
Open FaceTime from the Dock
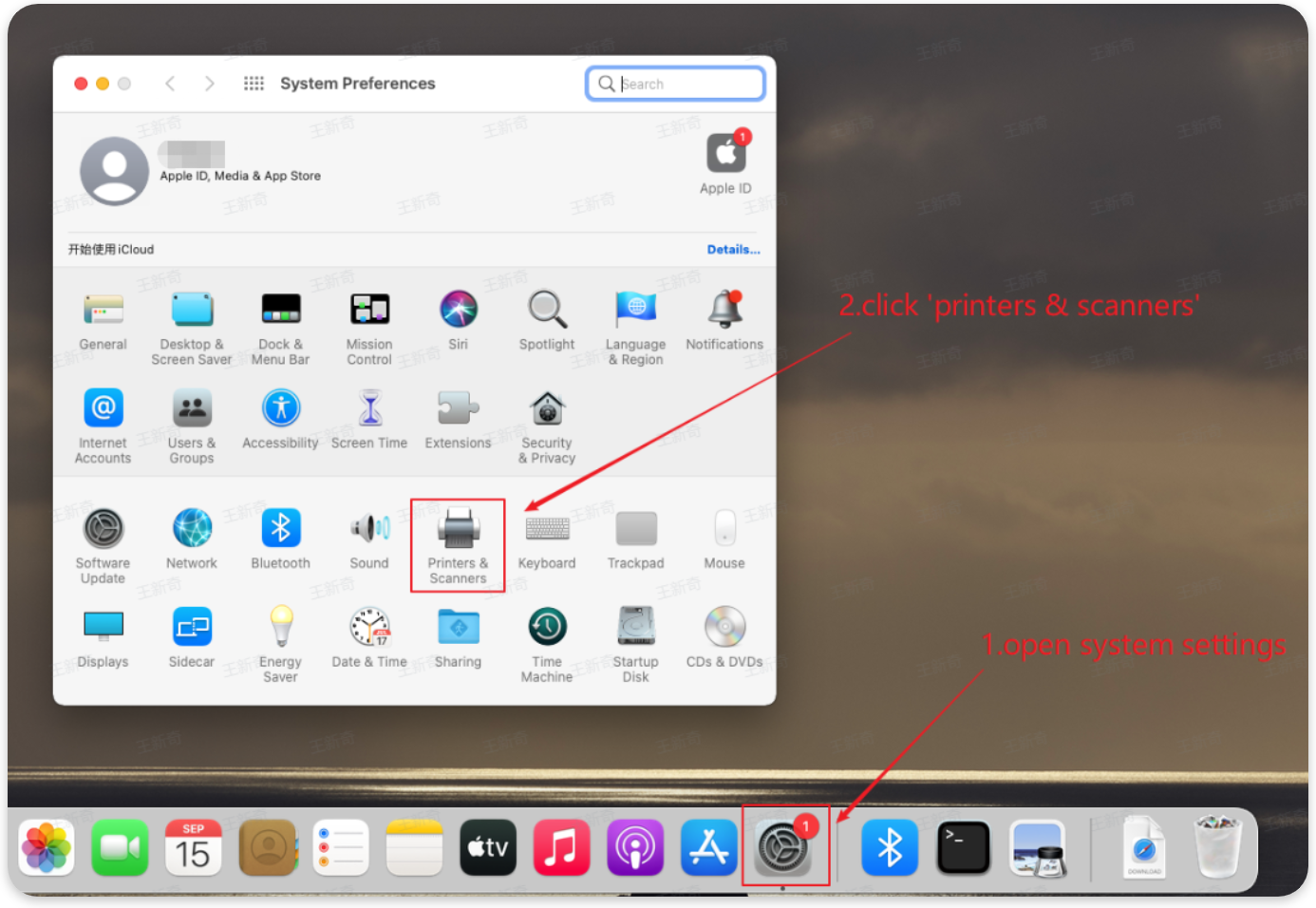point(121,847)
